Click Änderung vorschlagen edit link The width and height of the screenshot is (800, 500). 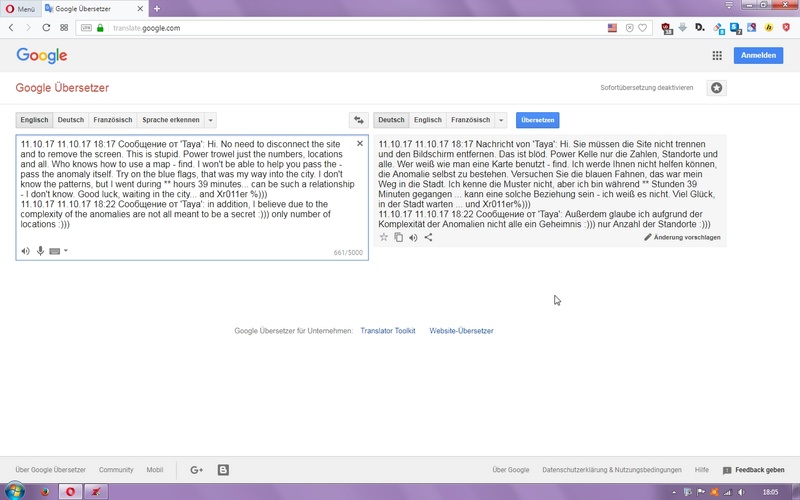pos(682,237)
